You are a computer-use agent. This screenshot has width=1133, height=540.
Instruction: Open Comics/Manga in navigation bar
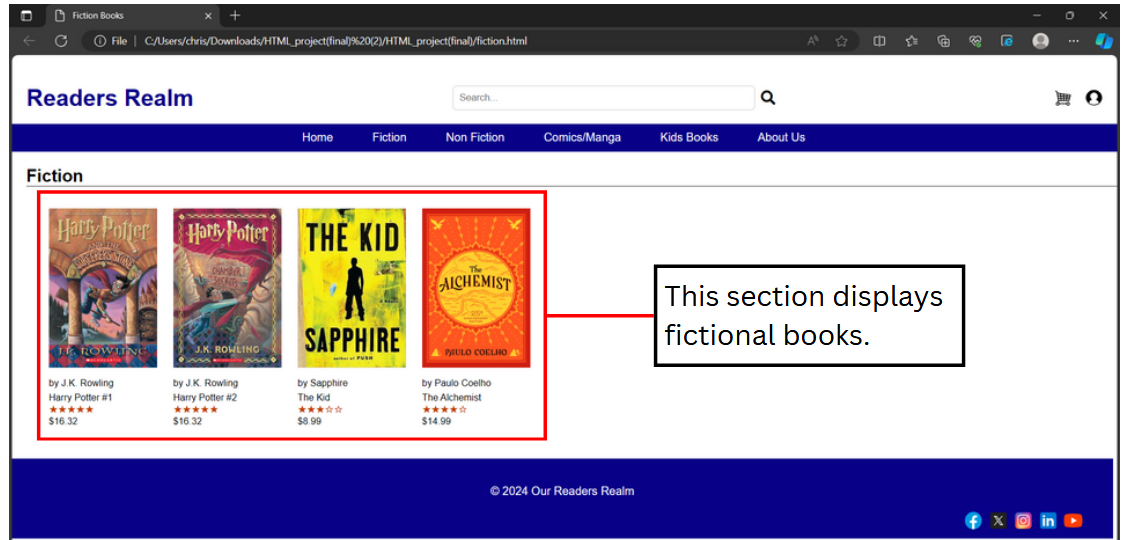point(582,137)
